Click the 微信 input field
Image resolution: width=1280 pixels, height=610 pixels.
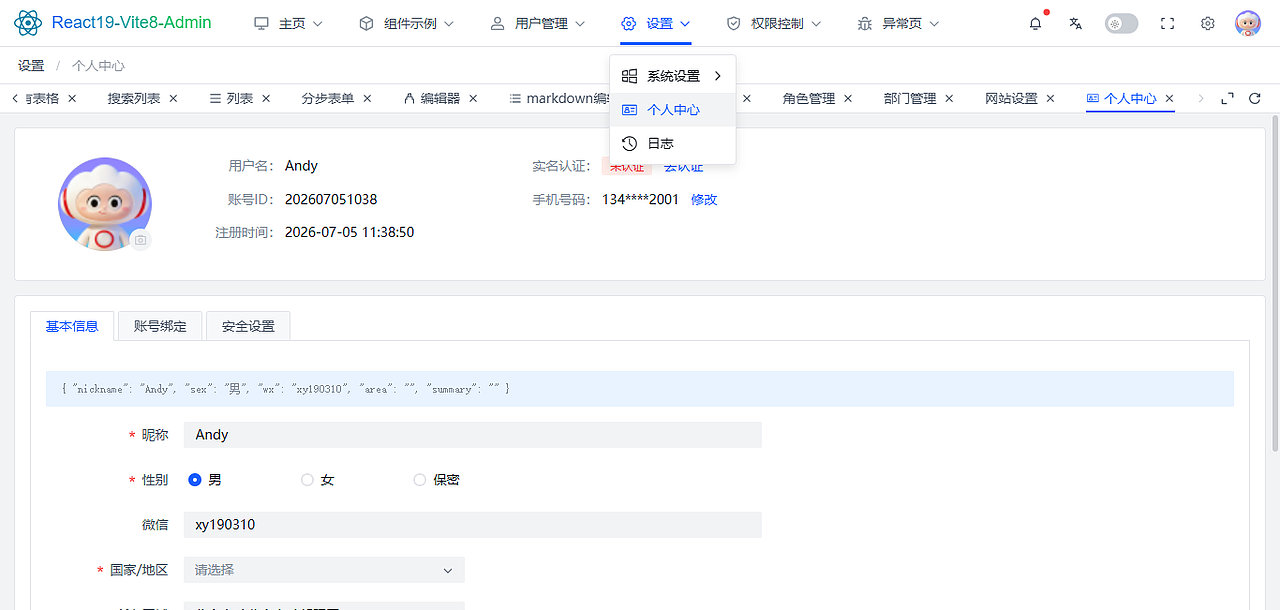pos(473,525)
